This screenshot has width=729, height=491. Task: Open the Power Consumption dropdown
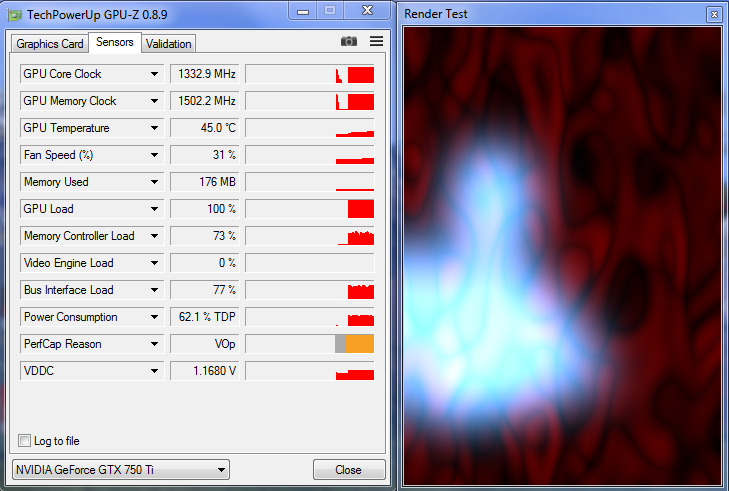(x=154, y=317)
